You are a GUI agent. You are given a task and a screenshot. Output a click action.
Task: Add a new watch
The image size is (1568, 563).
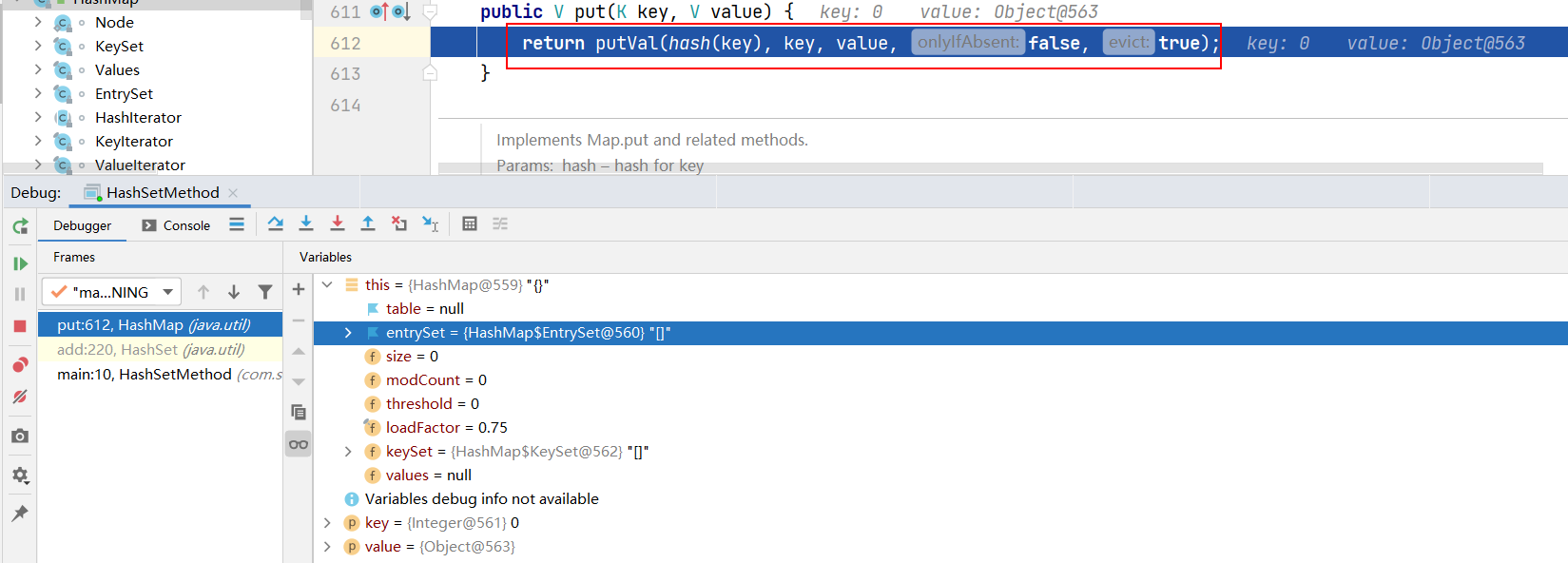(x=299, y=289)
